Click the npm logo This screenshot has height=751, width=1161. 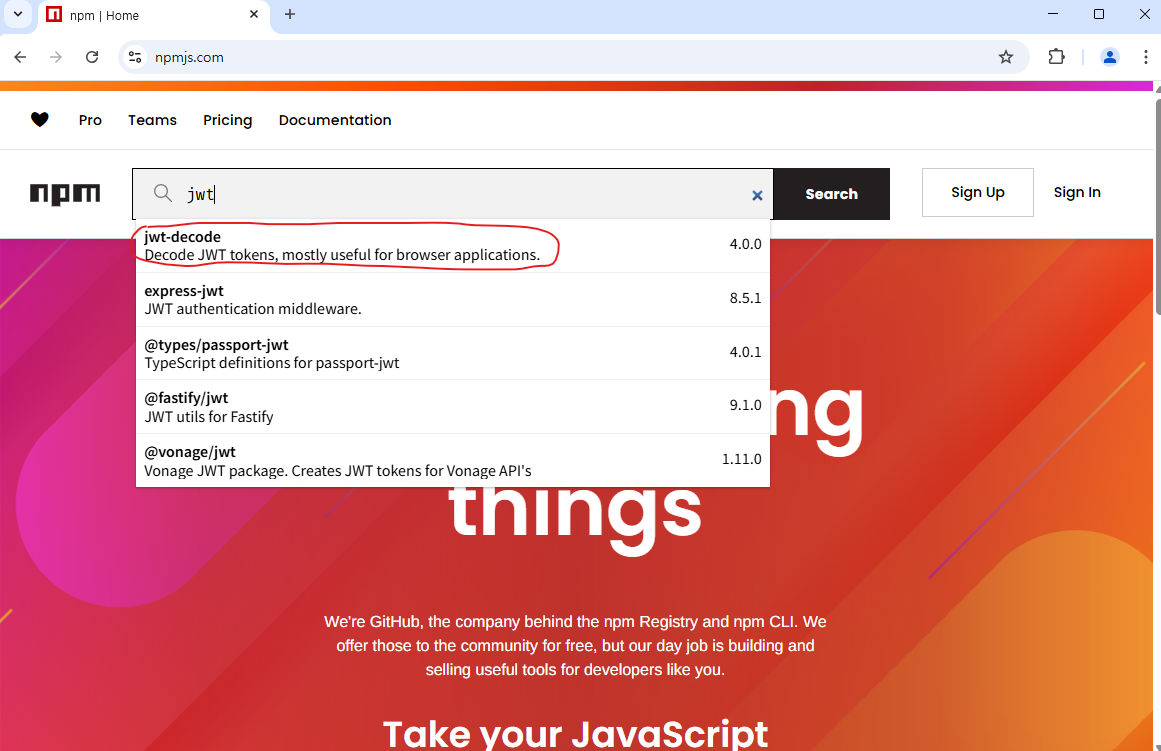(65, 194)
